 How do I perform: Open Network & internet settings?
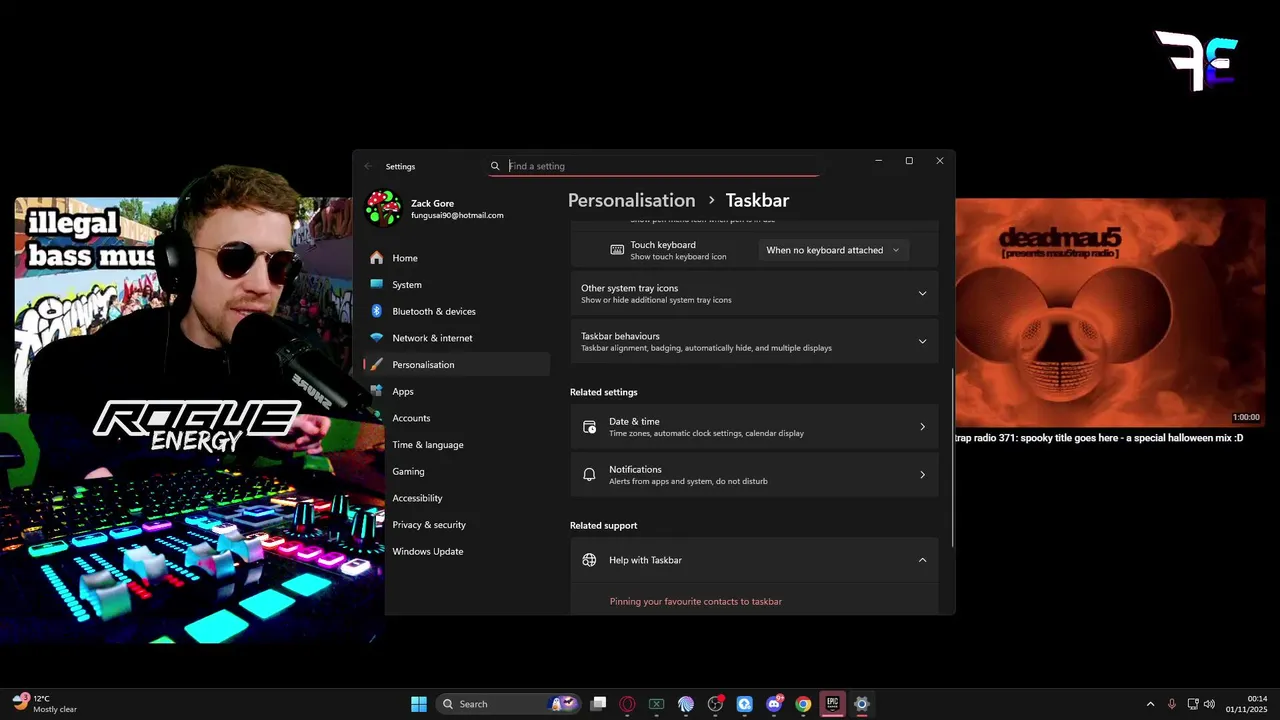pyautogui.click(x=457, y=338)
